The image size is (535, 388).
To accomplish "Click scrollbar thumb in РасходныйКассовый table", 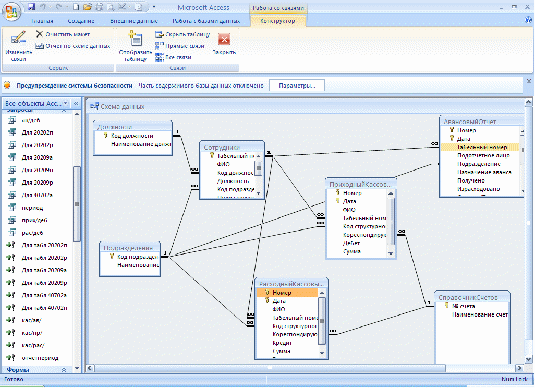I will [322, 321].
